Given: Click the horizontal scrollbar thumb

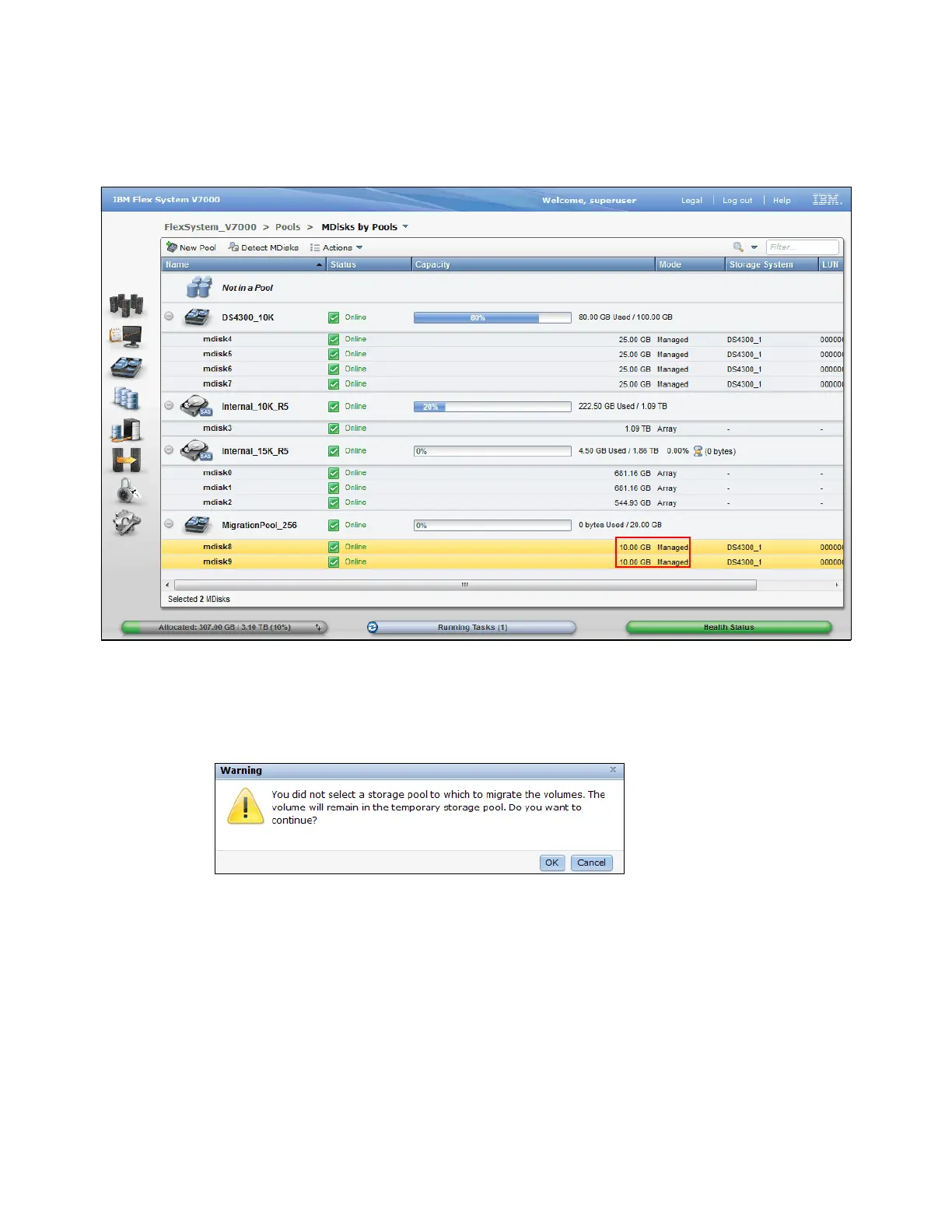Looking at the screenshot, I should pos(465,585).
